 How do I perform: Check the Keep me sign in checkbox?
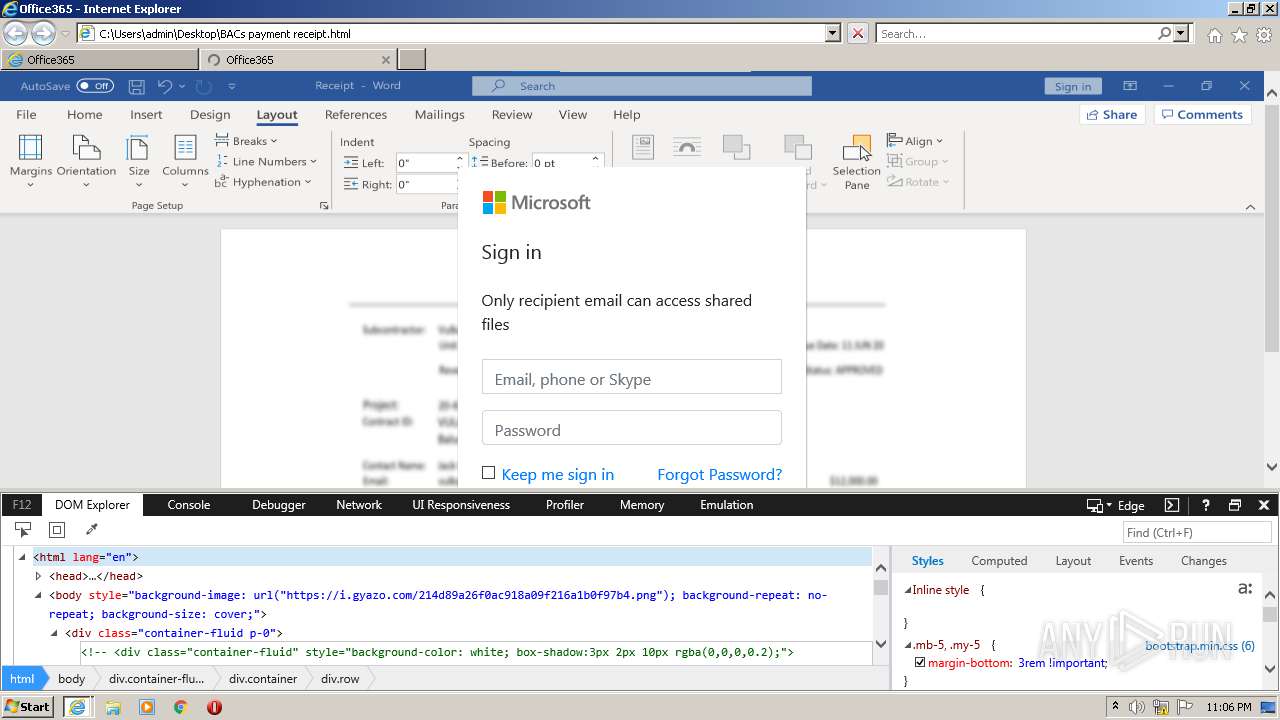pos(488,473)
